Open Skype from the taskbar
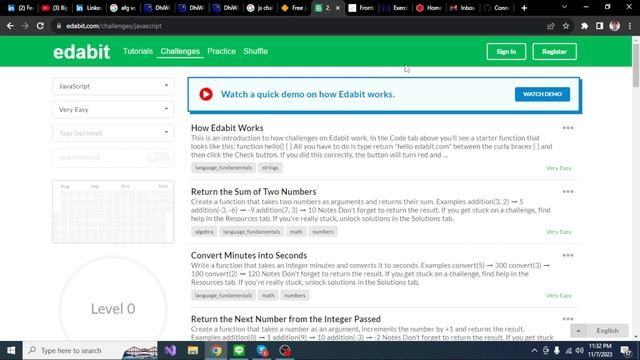 pos(262,351)
